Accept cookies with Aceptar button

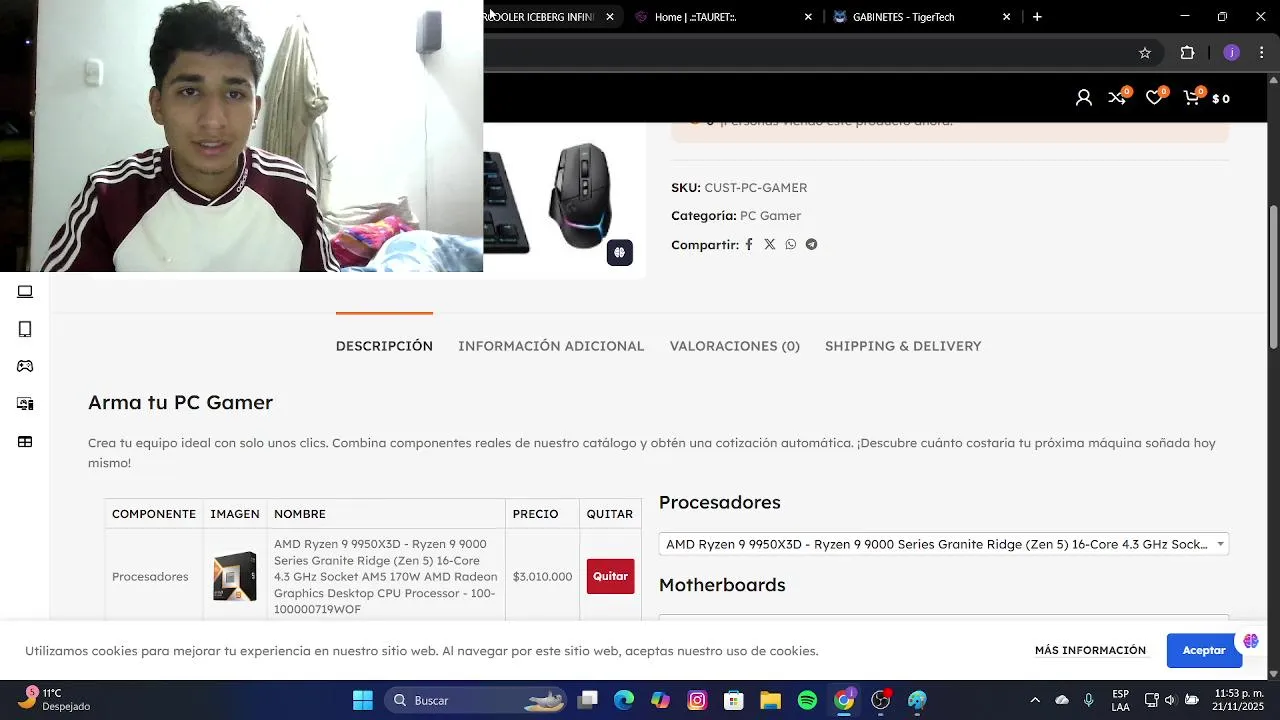tap(1204, 650)
